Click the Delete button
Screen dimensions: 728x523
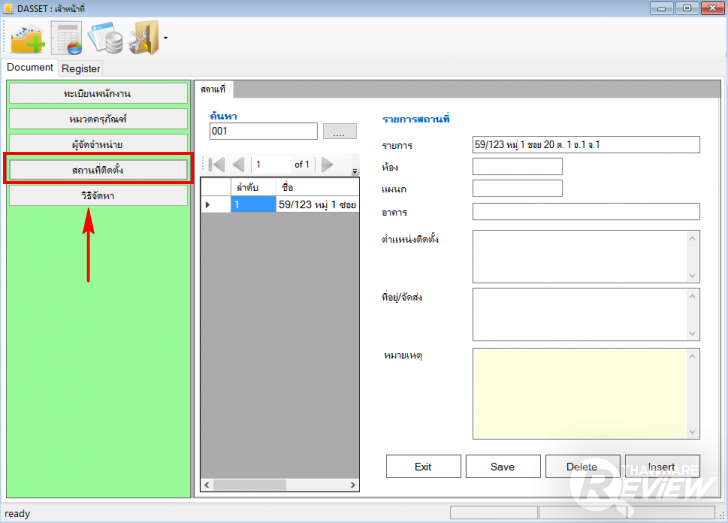(582, 466)
